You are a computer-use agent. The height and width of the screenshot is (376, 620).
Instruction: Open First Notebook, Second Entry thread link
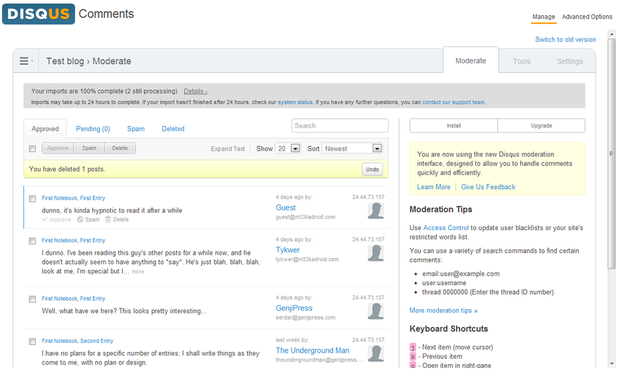(78, 341)
